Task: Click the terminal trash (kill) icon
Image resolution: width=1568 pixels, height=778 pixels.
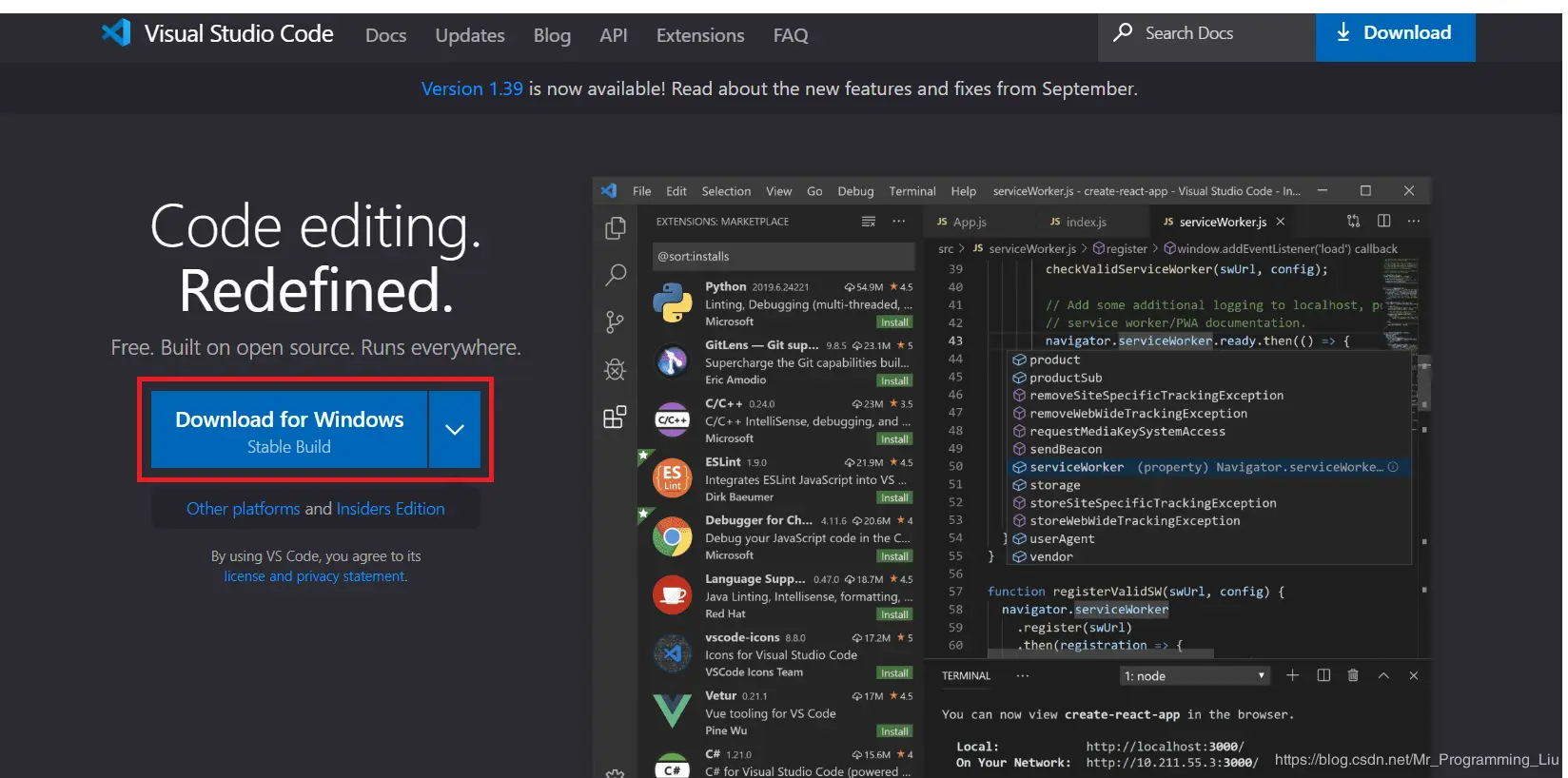Action: pyautogui.click(x=1353, y=675)
